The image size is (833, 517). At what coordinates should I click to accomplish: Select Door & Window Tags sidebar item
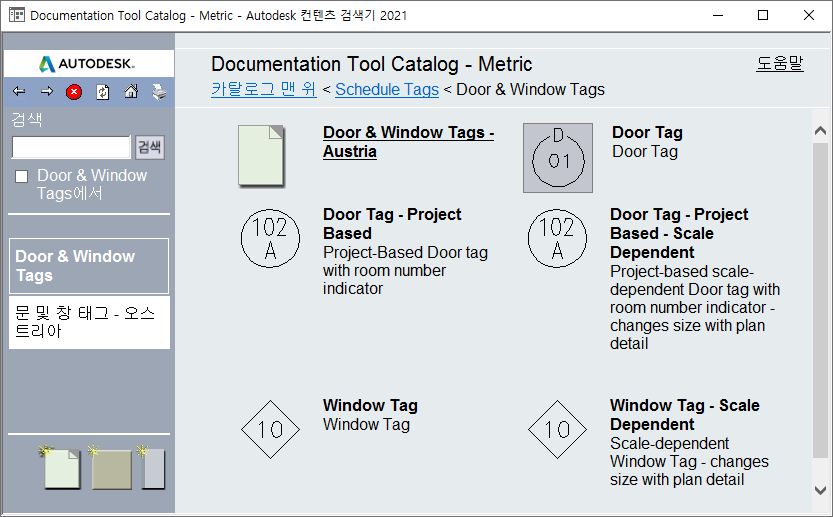89,266
